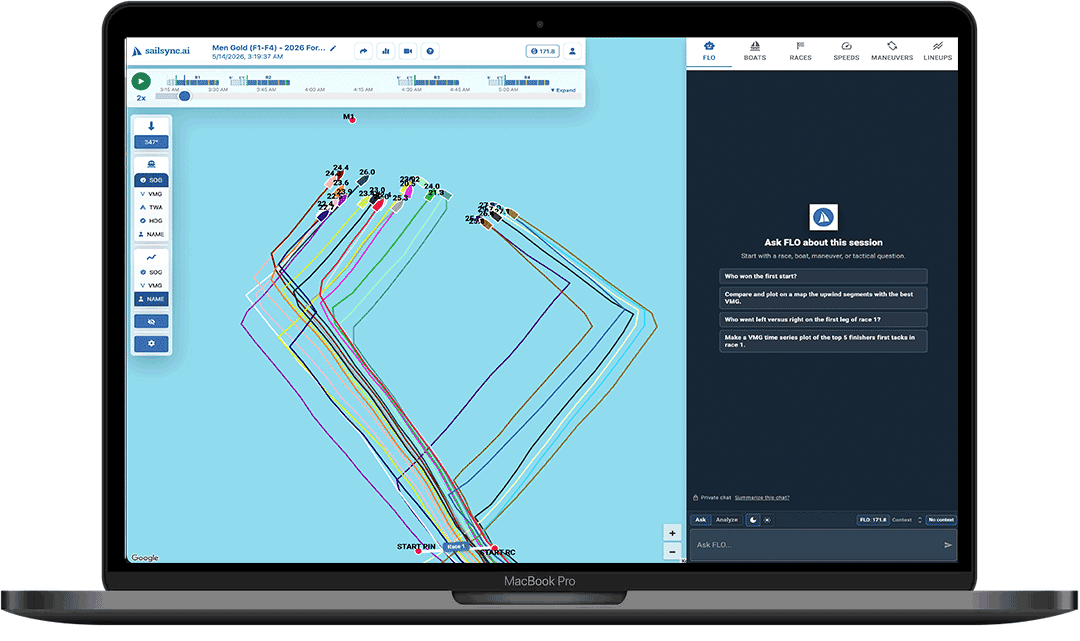Viewport: 1080px width, 641px height.
Task: Choose 'Who went left versus right' suggestion
Action: click(x=823, y=319)
